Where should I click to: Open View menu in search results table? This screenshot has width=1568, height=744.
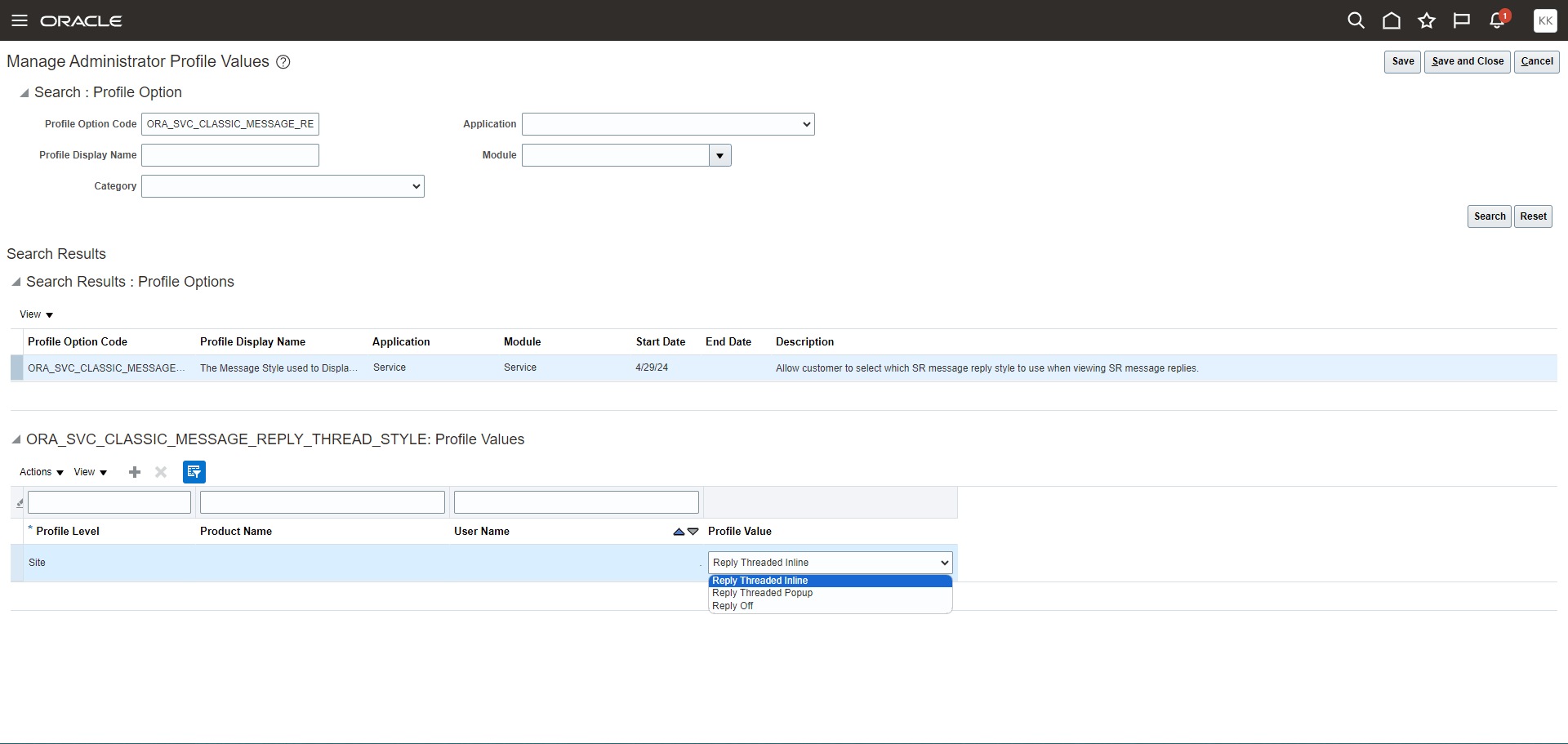[x=36, y=314]
